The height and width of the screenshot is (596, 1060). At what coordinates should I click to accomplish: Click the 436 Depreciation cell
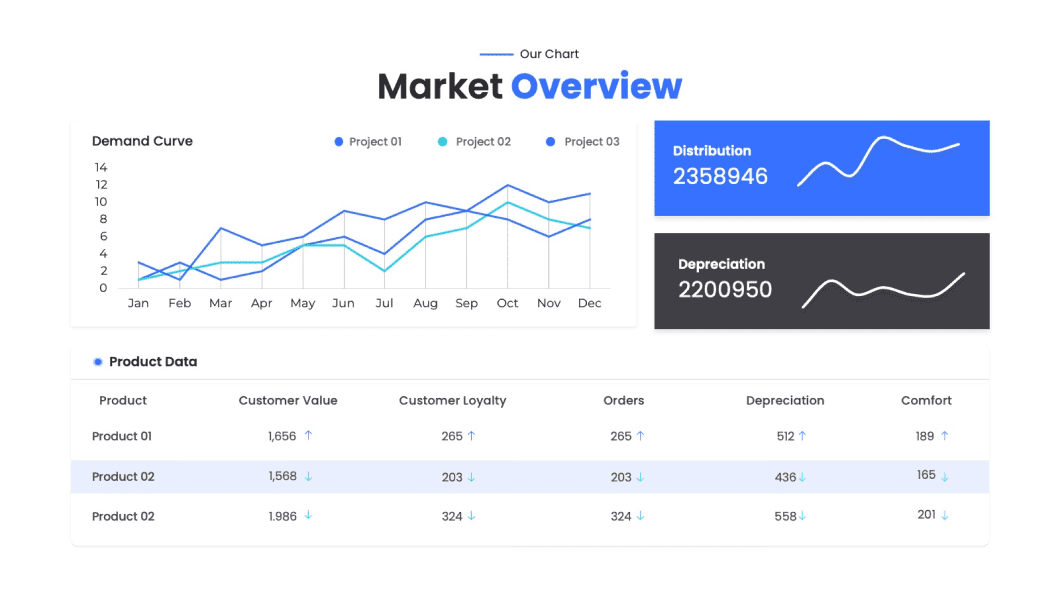coord(786,477)
